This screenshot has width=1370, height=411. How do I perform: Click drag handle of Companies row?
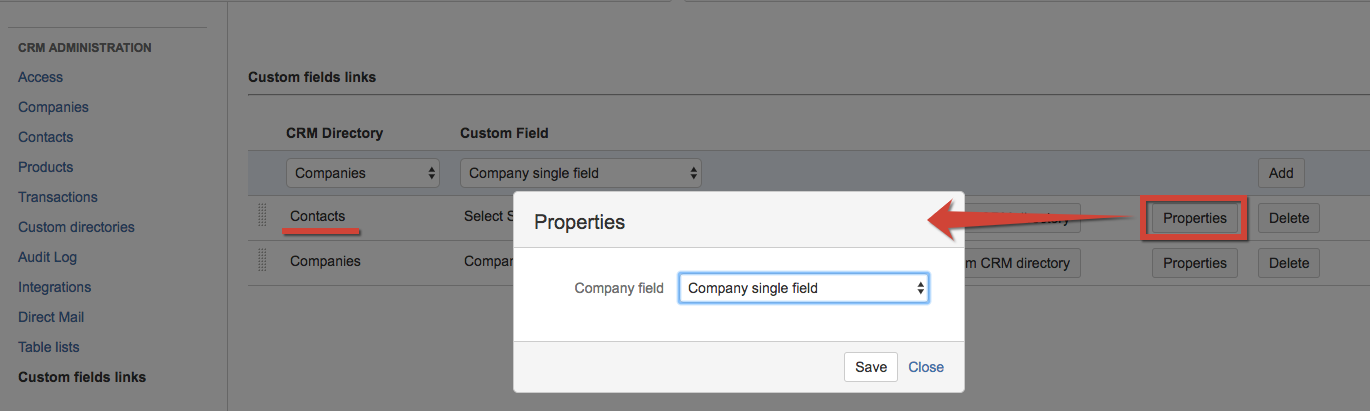262,261
